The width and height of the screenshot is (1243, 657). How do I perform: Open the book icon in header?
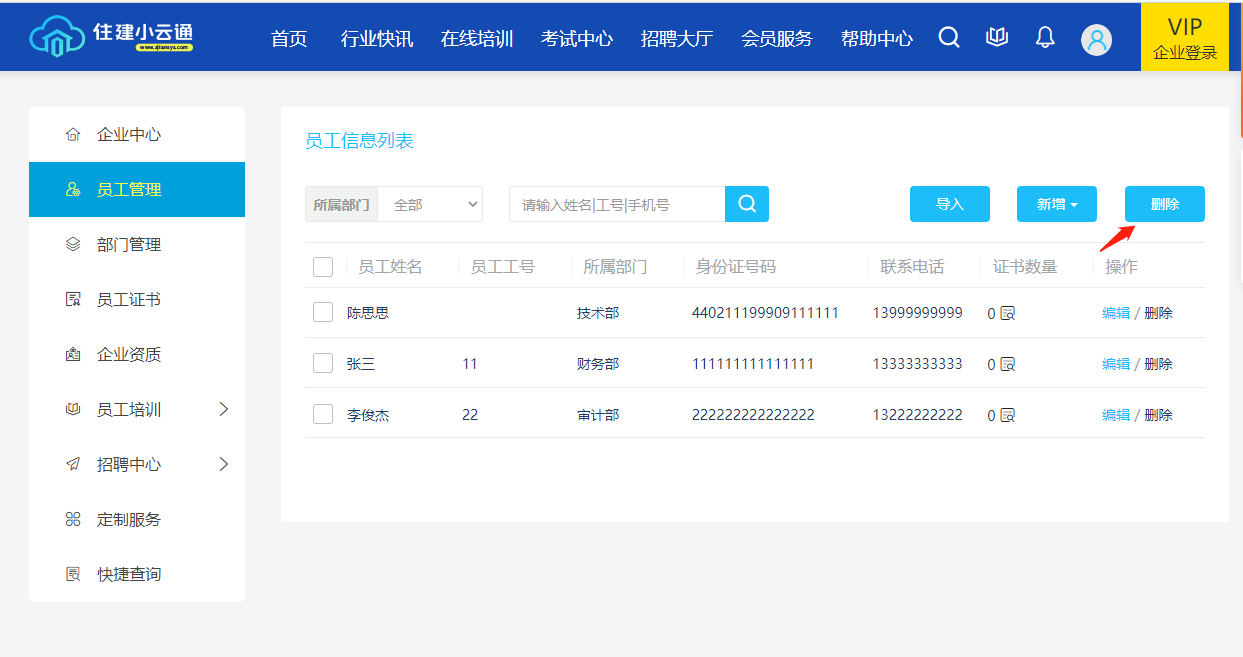tap(997, 38)
